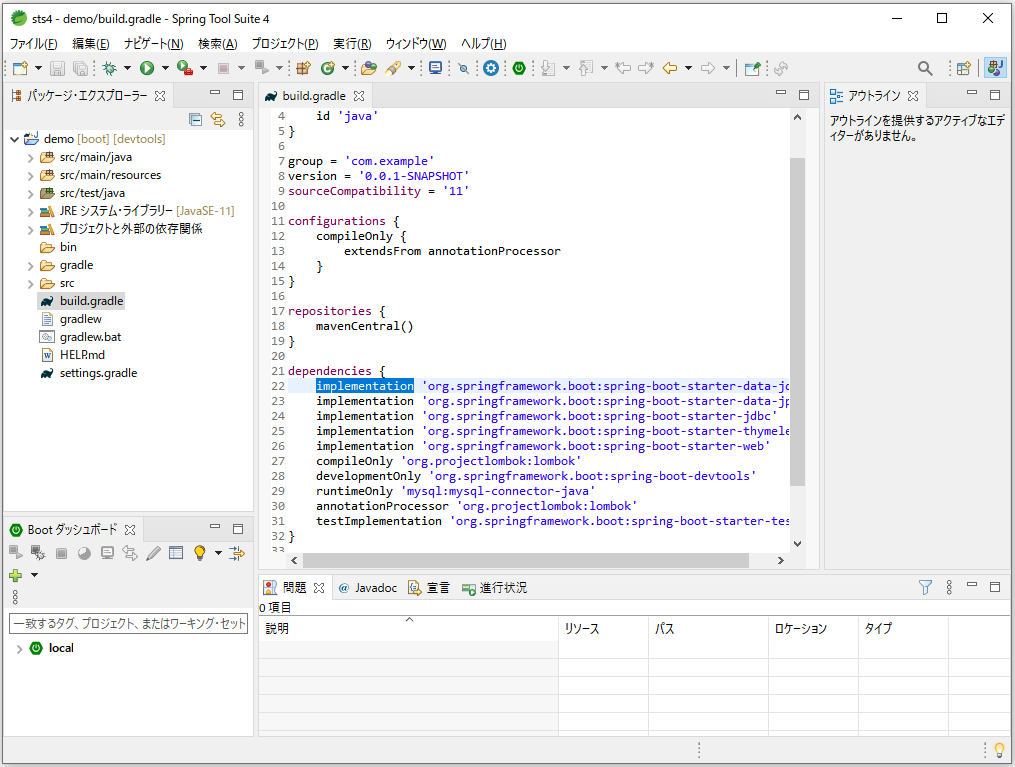1015x767 pixels.
Task: Click Collapse All in Package Explorer
Action: [x=195, y=120]
